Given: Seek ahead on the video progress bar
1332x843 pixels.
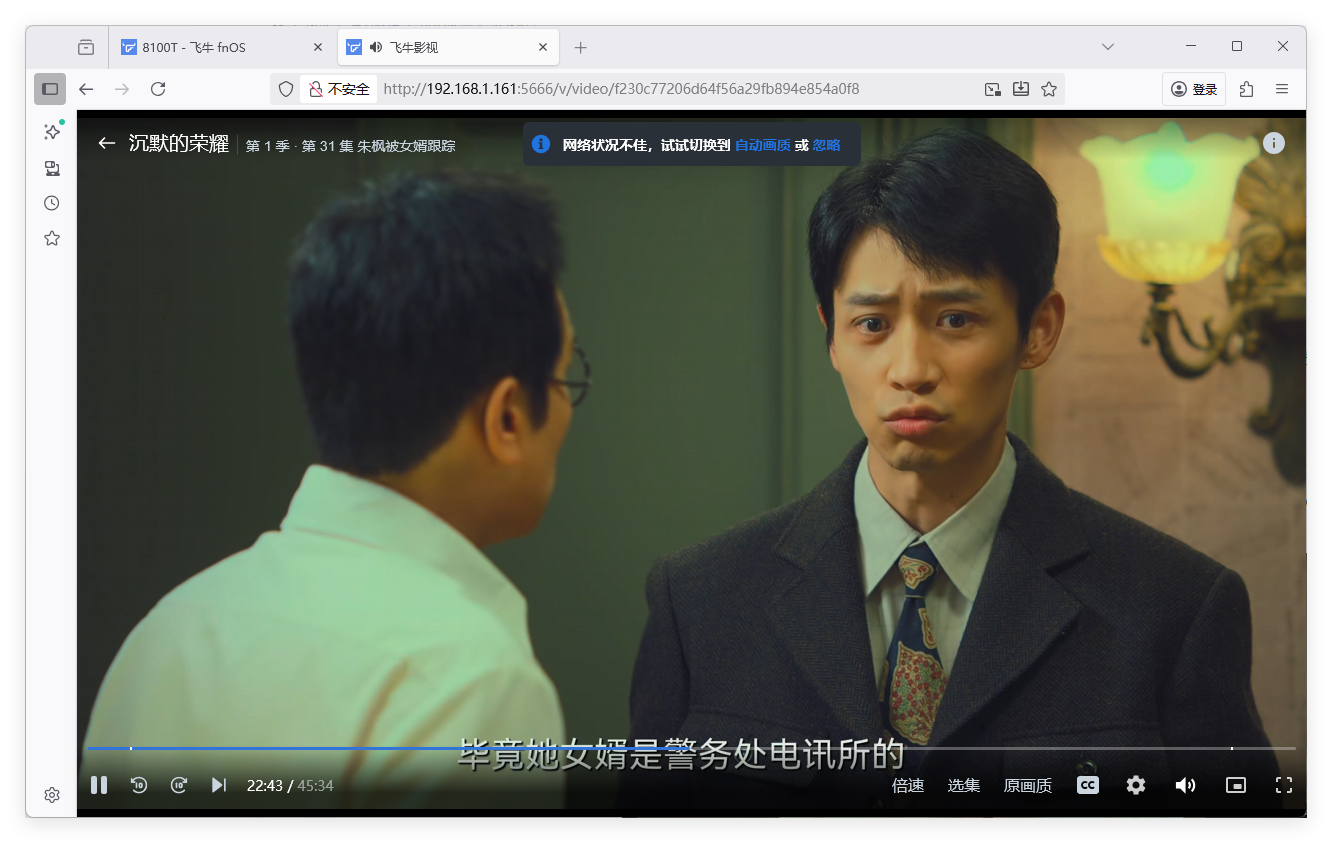Looking at the screenshot, I should 700,747.
